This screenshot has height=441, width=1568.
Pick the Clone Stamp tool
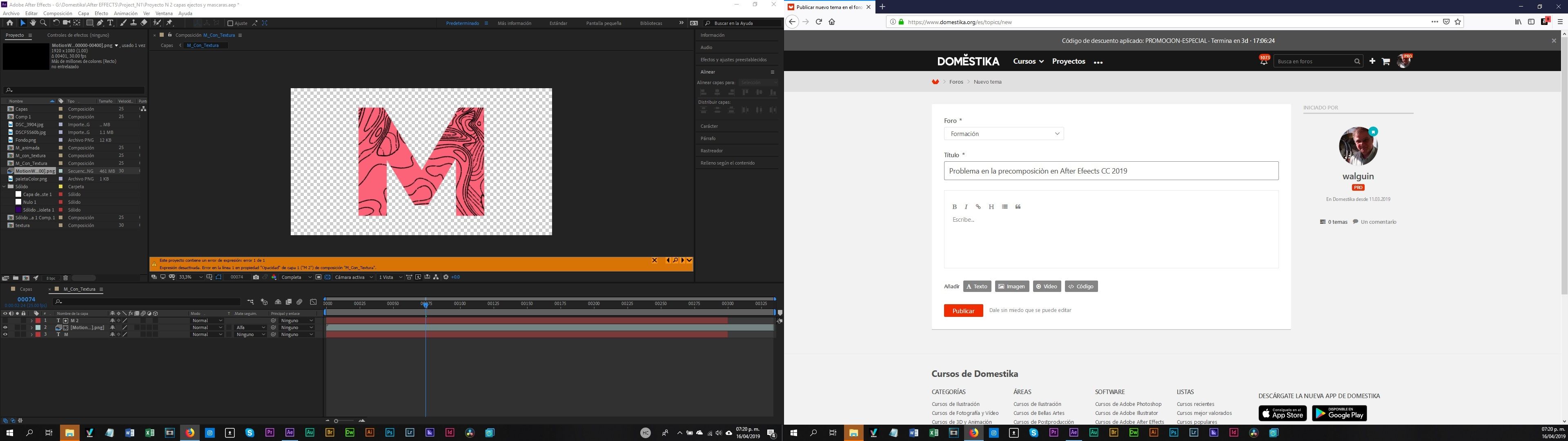click(x=133, y=23)
